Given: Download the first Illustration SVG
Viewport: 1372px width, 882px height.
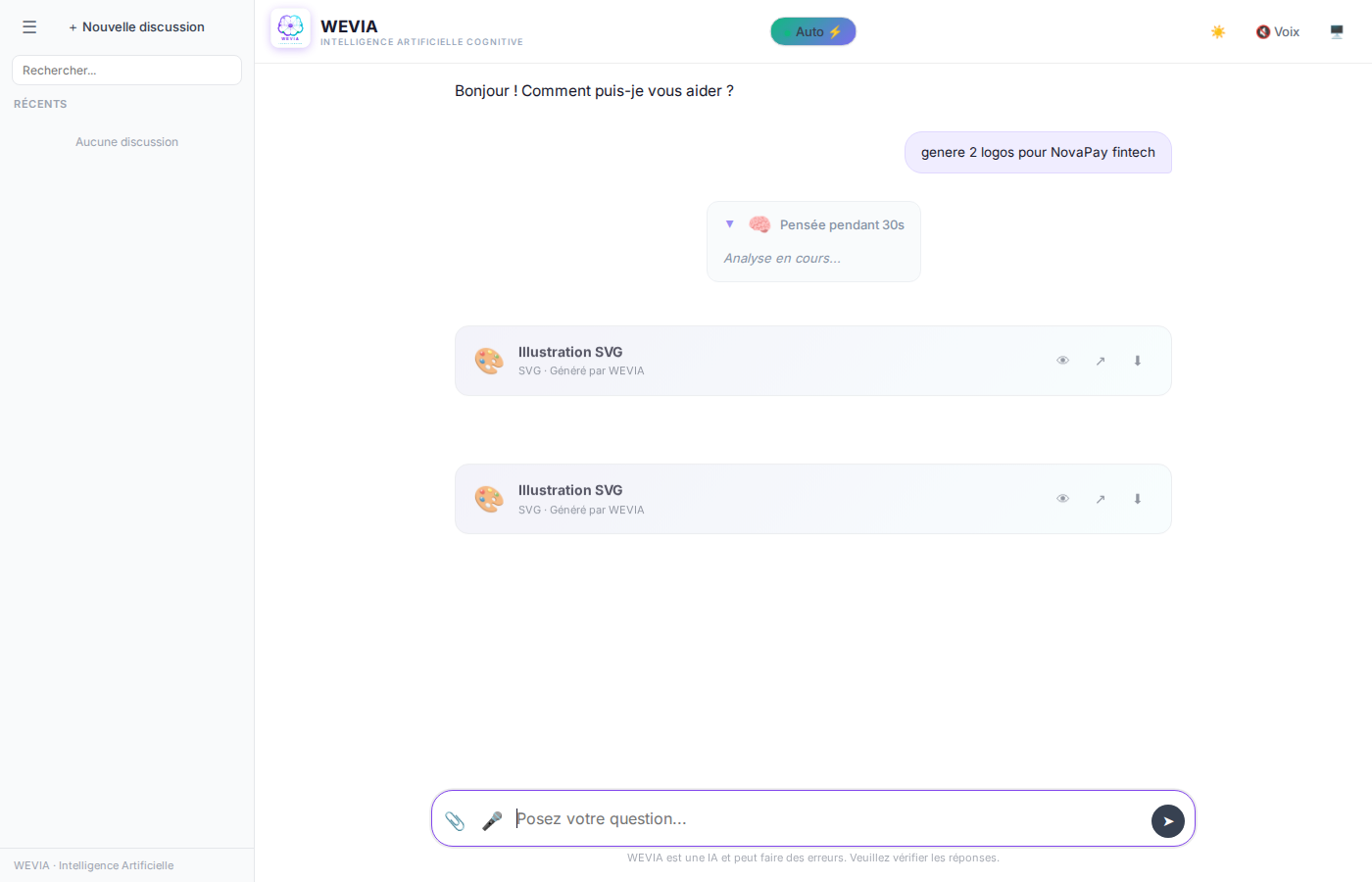Looking at the screenshot, I should pyautogui.click(x=1138, y=361).
